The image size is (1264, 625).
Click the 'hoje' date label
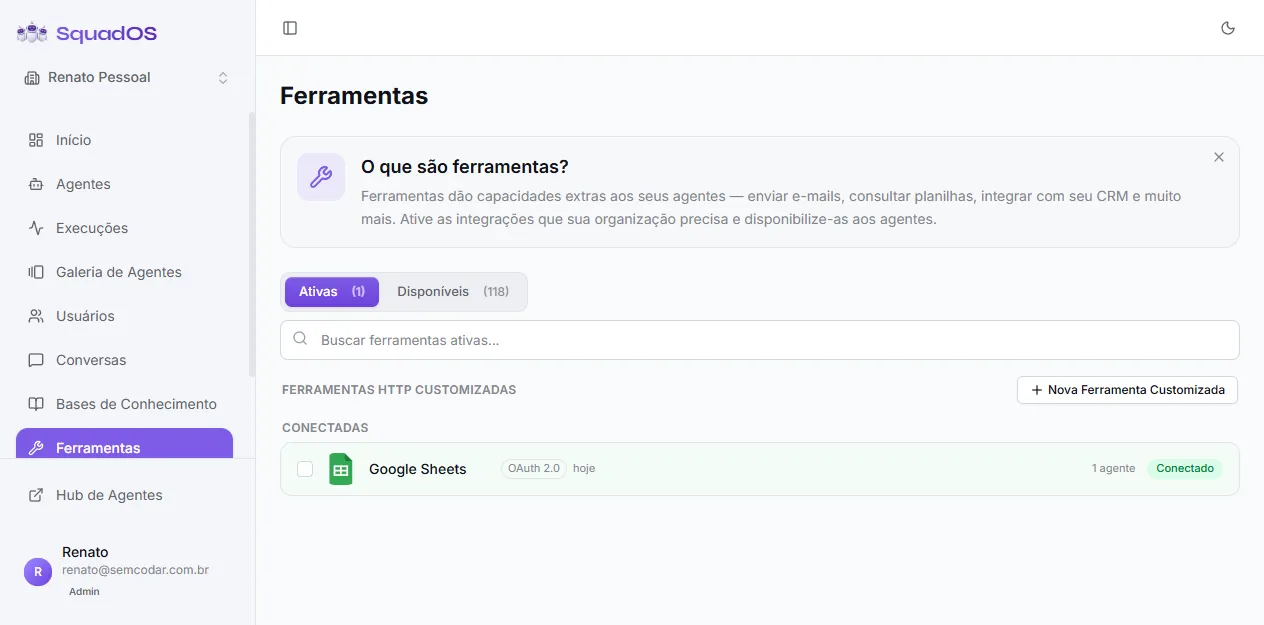coord(584,468)
